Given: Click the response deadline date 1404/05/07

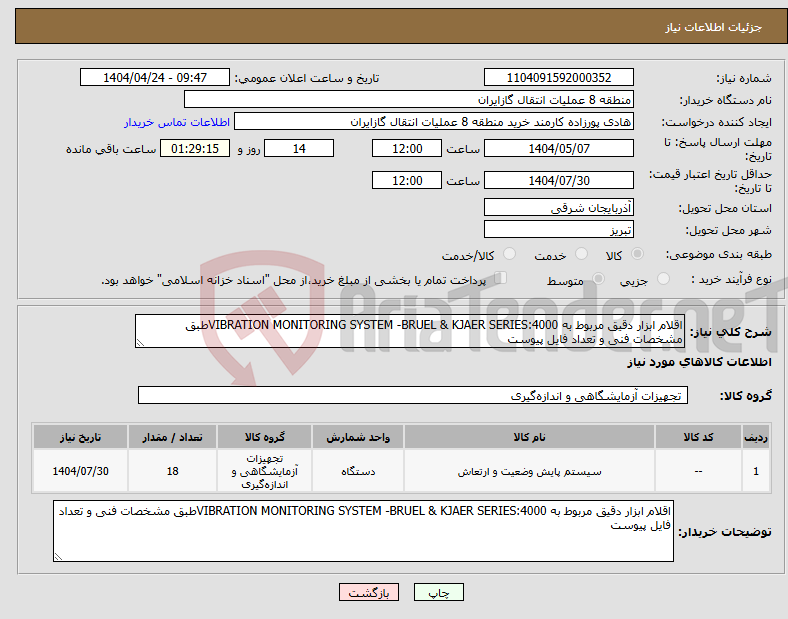Looking at the screenshot, I should 558,149.
